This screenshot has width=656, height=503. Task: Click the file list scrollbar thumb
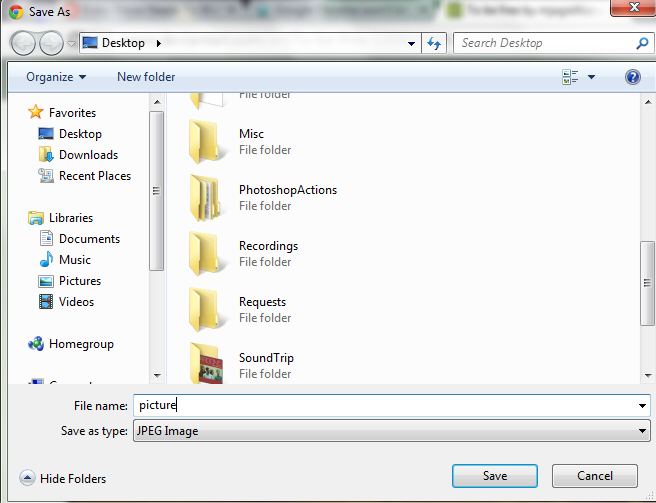click(x=648, y=283)
